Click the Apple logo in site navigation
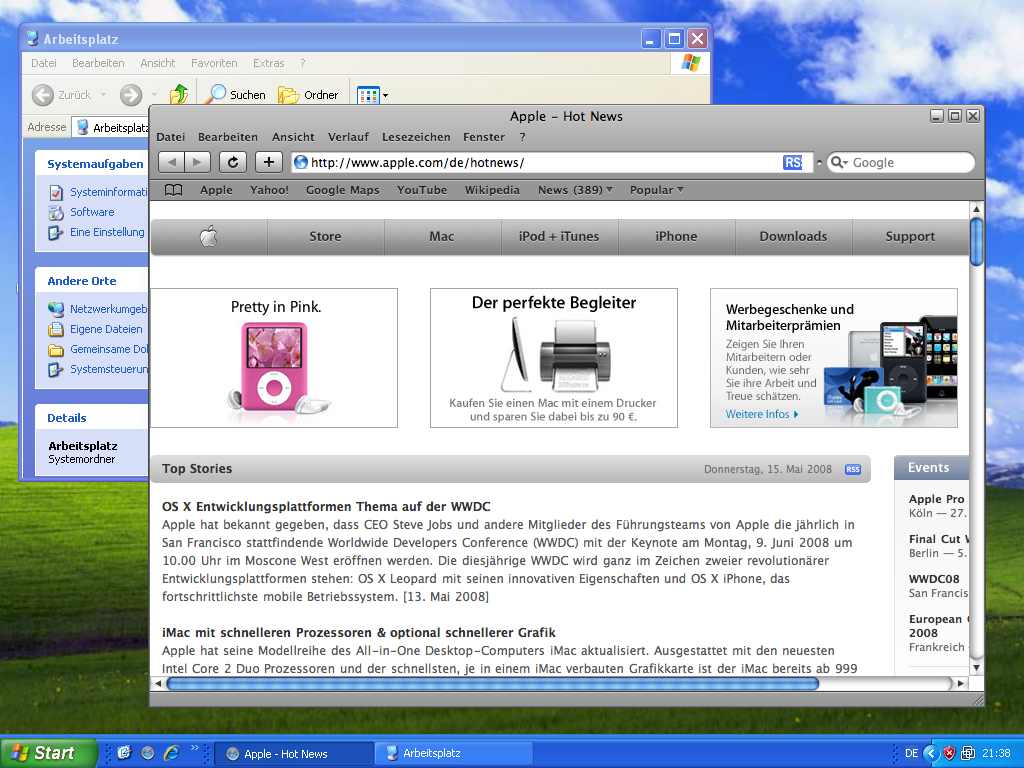Image resolution: width=1024 pixels, height=768 pixels. (x=208, y=236)
